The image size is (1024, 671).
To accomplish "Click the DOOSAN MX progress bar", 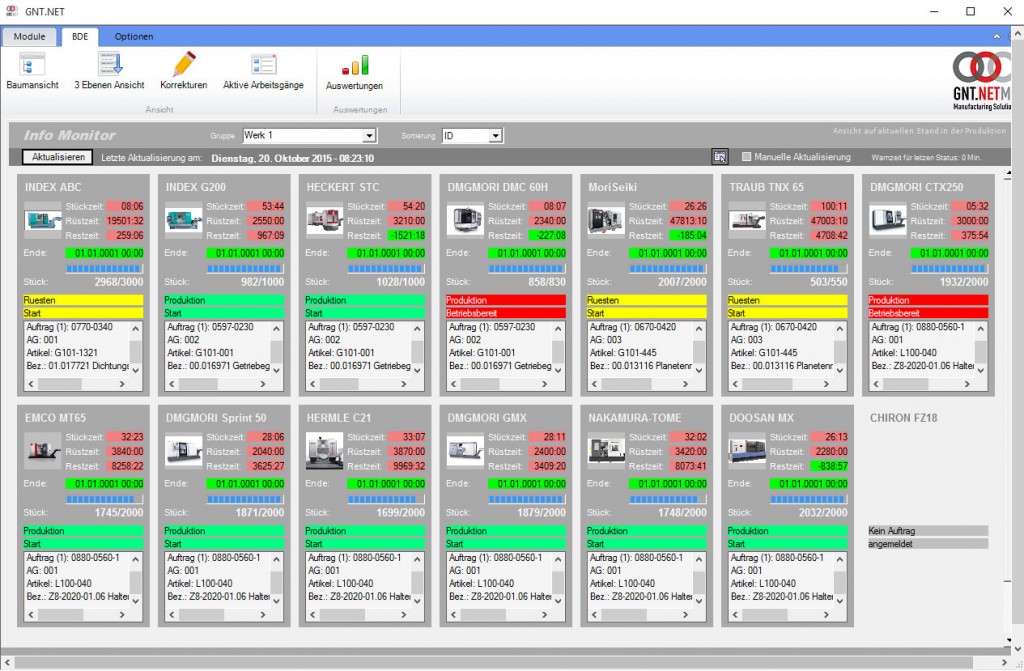I will [808, 499].
